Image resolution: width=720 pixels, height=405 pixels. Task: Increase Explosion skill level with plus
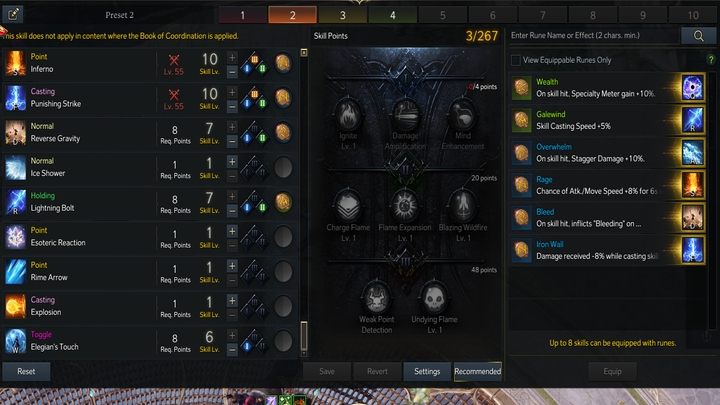[x=232, y=300]
